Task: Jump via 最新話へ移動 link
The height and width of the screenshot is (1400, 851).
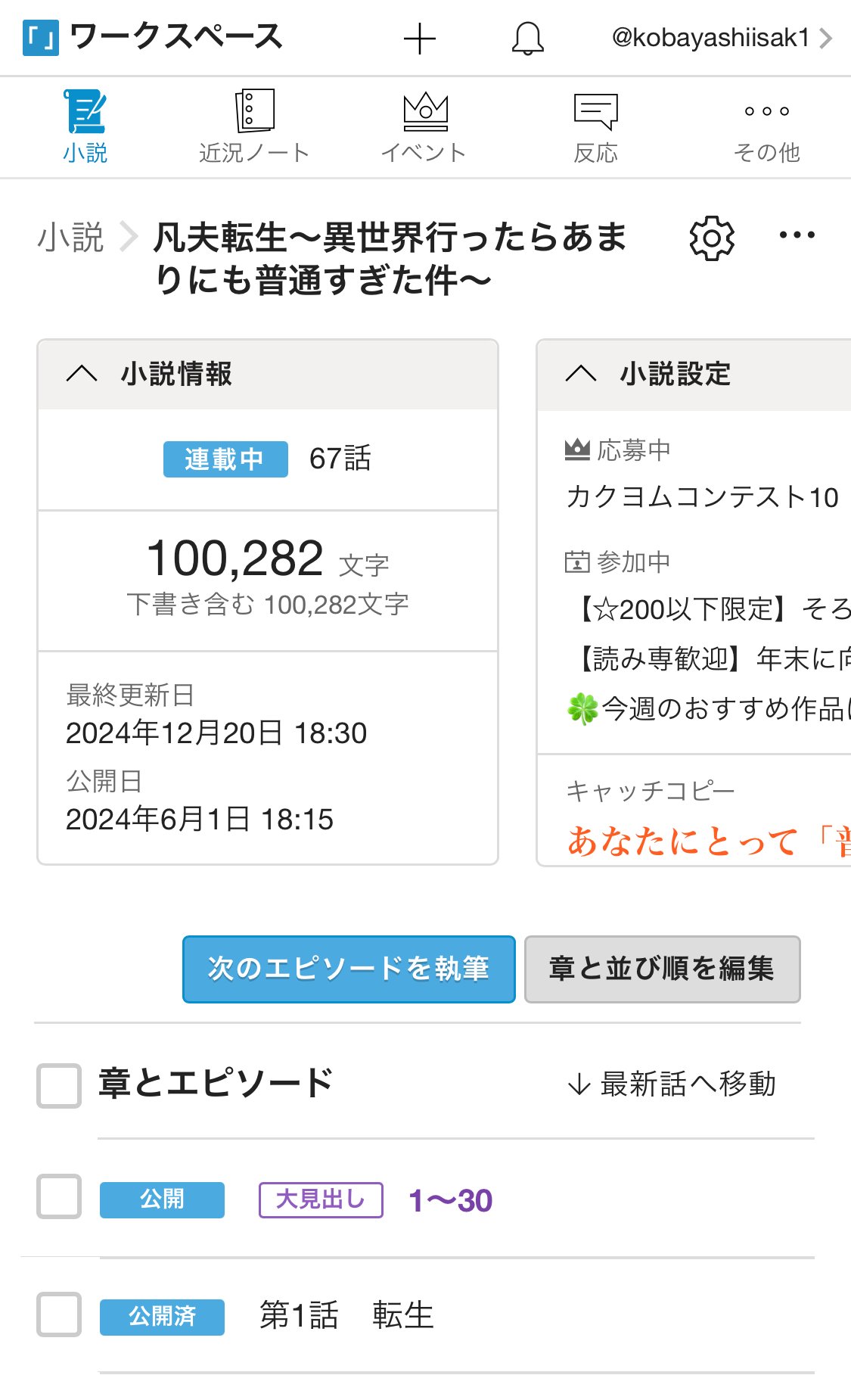Action: click(672, 1084)
